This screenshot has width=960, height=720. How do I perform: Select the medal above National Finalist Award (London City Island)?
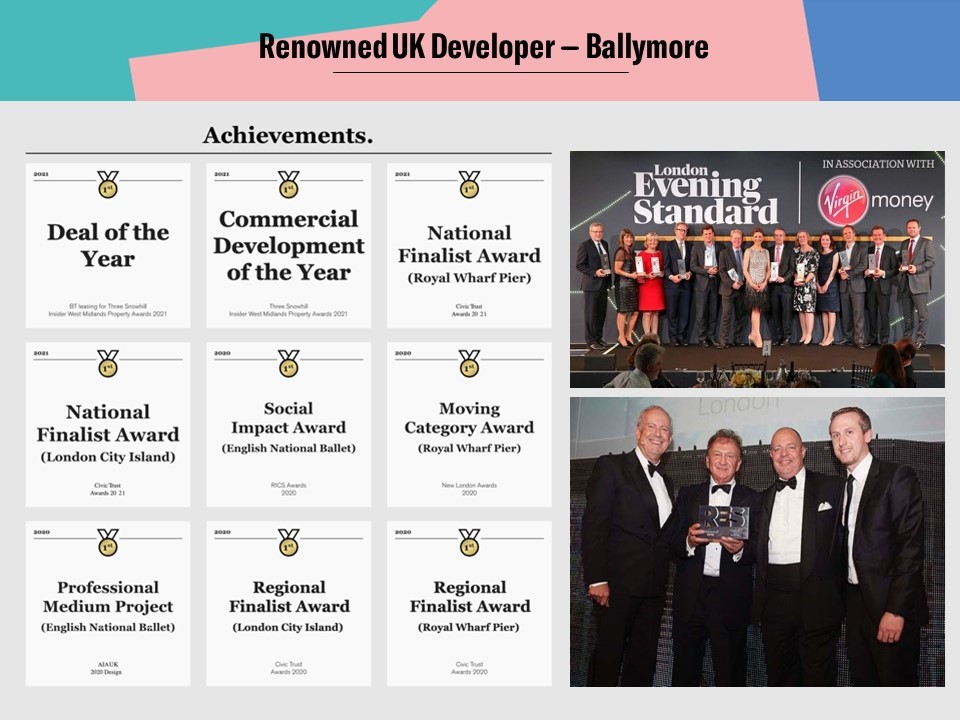click(x=108, y=363)
